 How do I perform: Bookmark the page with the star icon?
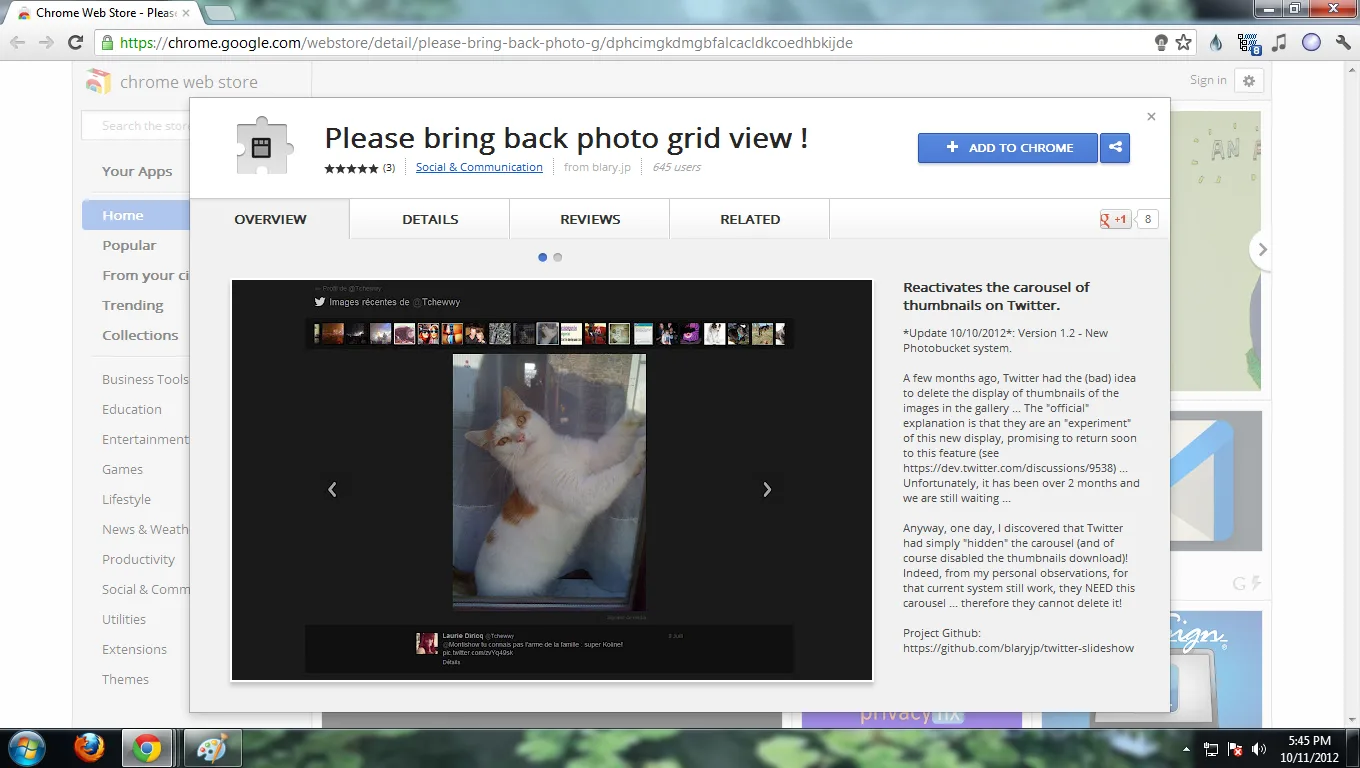point(1183,42)
